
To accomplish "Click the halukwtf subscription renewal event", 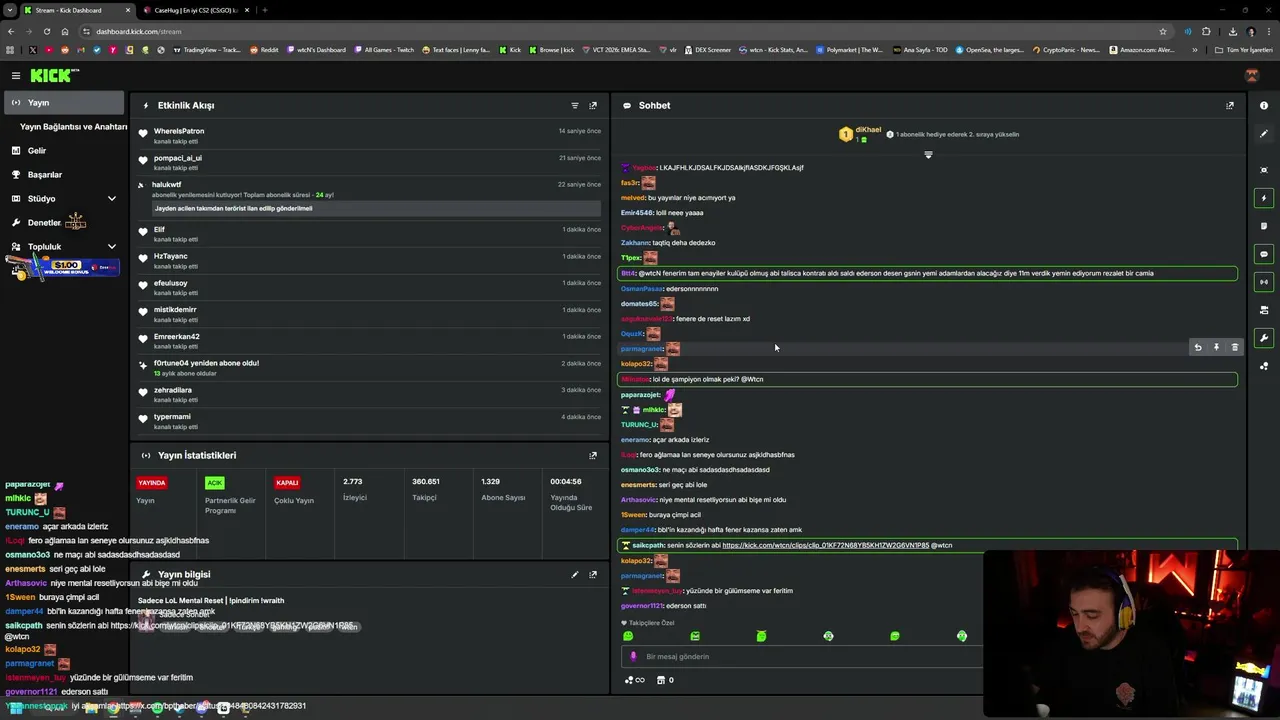I will pyautogui.click(x=370, y=197).
